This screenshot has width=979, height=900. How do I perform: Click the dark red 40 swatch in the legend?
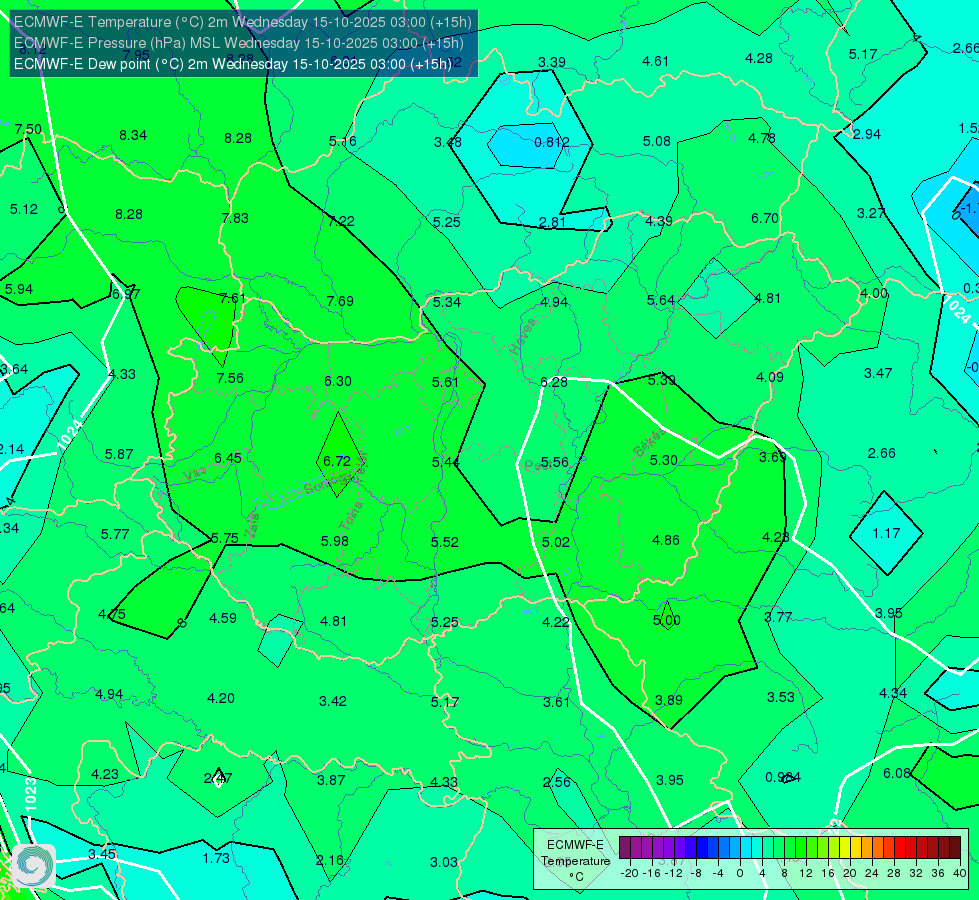[955, 847]
